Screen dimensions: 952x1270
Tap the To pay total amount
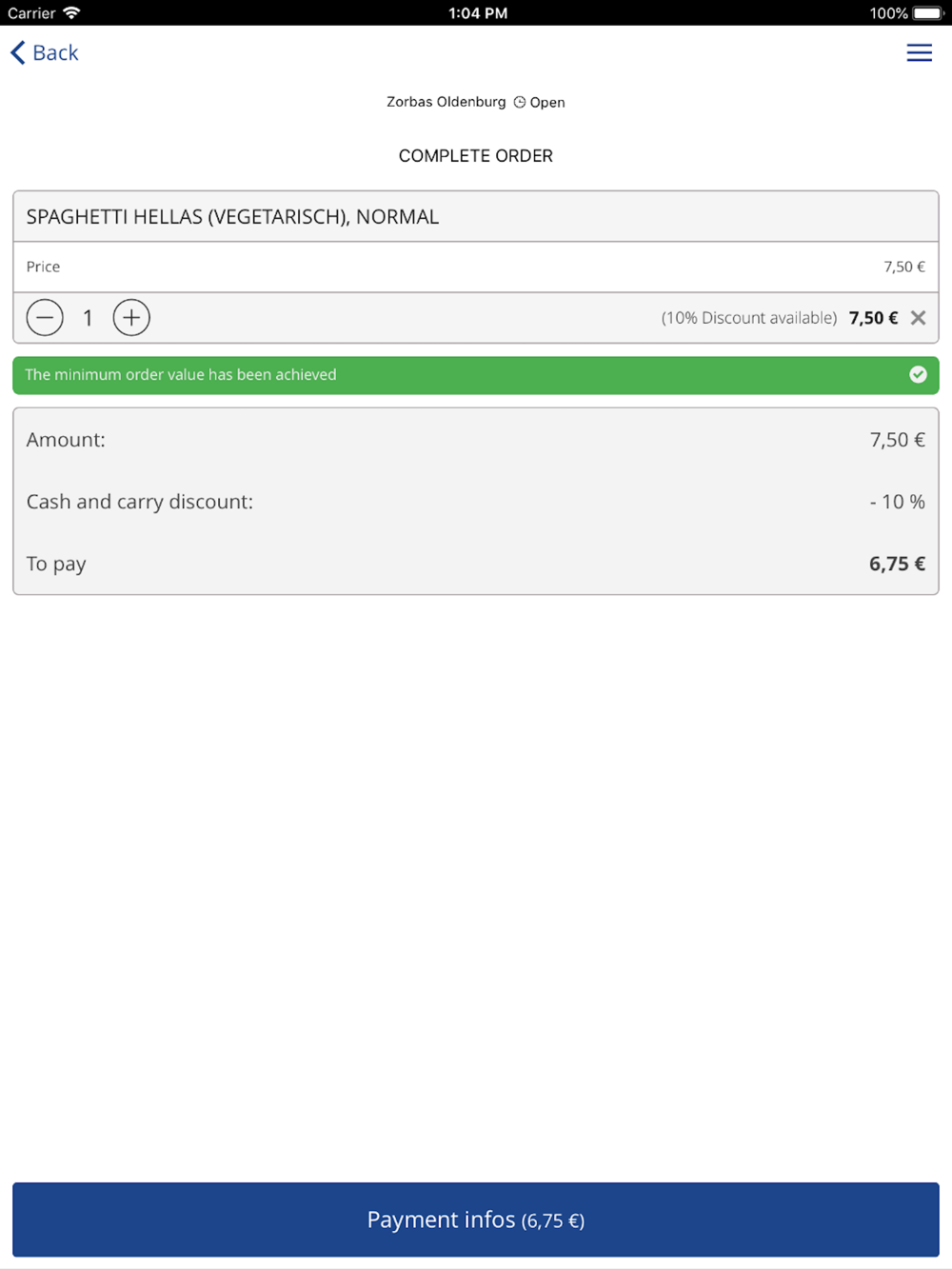coord(897,564)
